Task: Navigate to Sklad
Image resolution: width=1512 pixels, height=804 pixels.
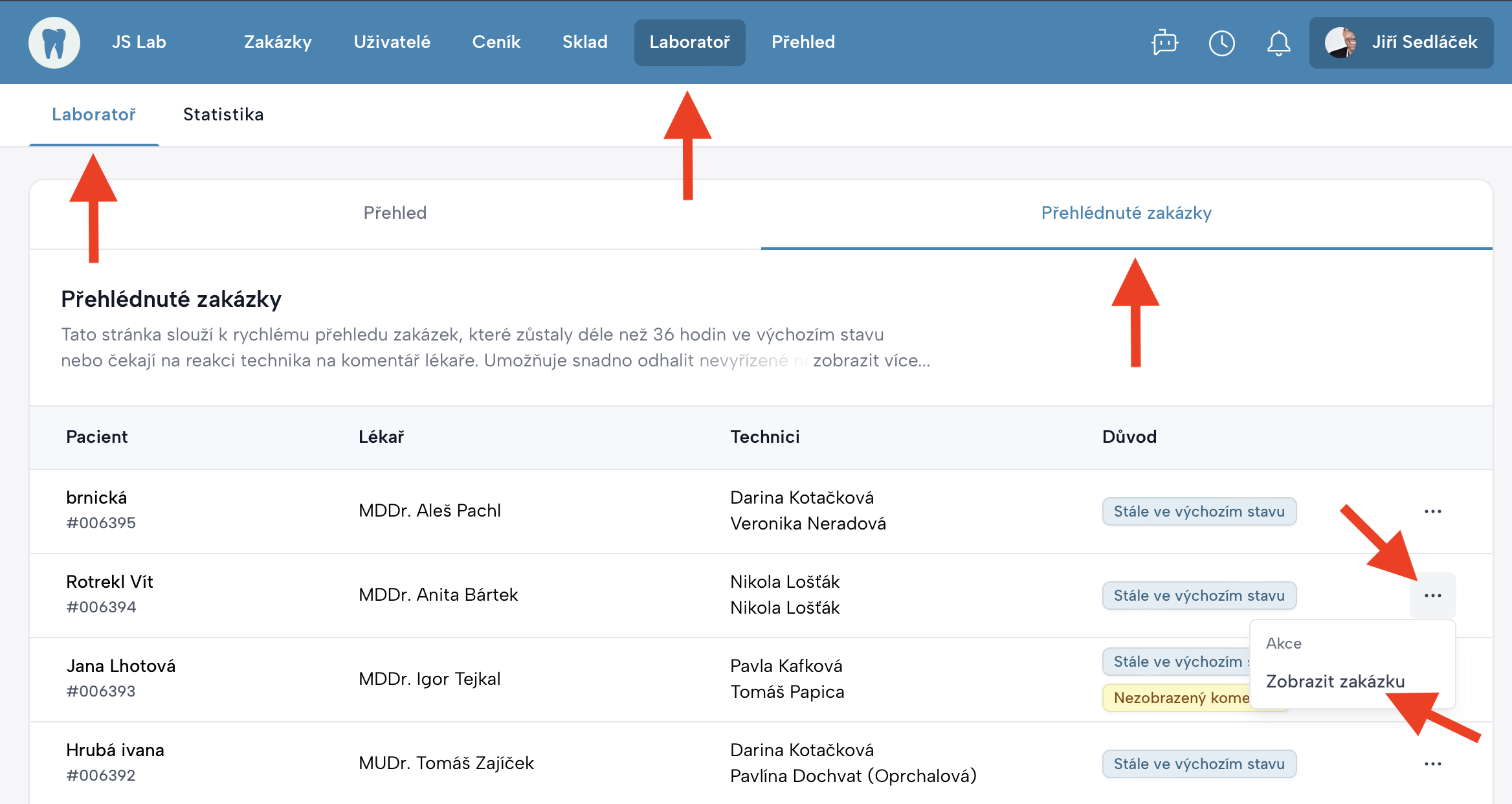Action: click(584, 42)
